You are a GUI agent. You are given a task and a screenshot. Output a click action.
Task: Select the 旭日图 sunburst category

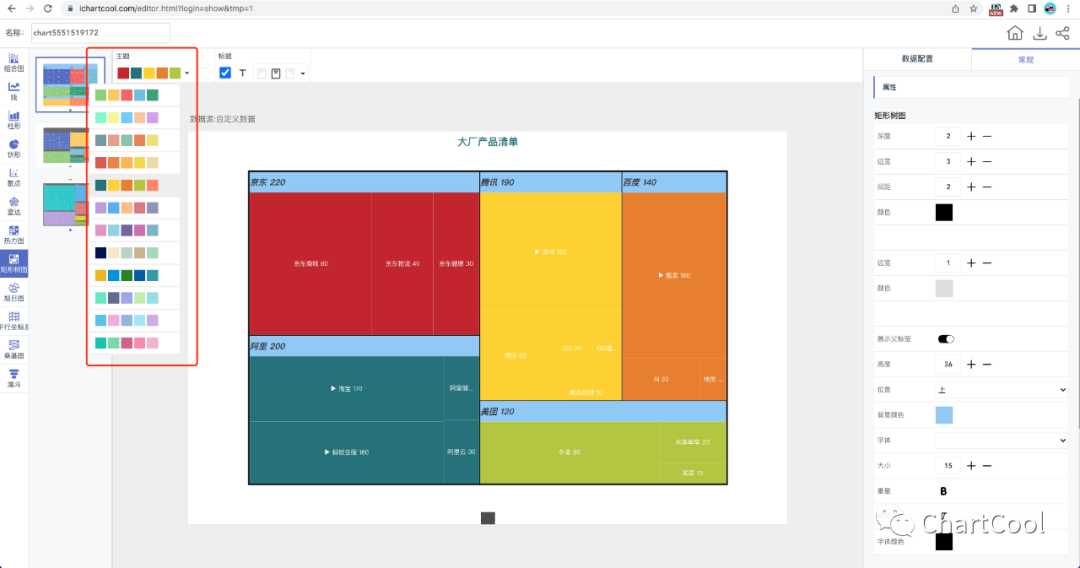coord(14,293)
